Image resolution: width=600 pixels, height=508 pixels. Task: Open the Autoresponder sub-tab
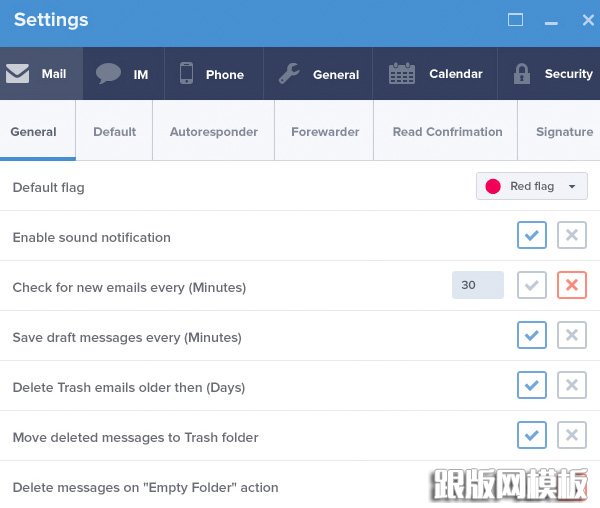click(214, 130)
